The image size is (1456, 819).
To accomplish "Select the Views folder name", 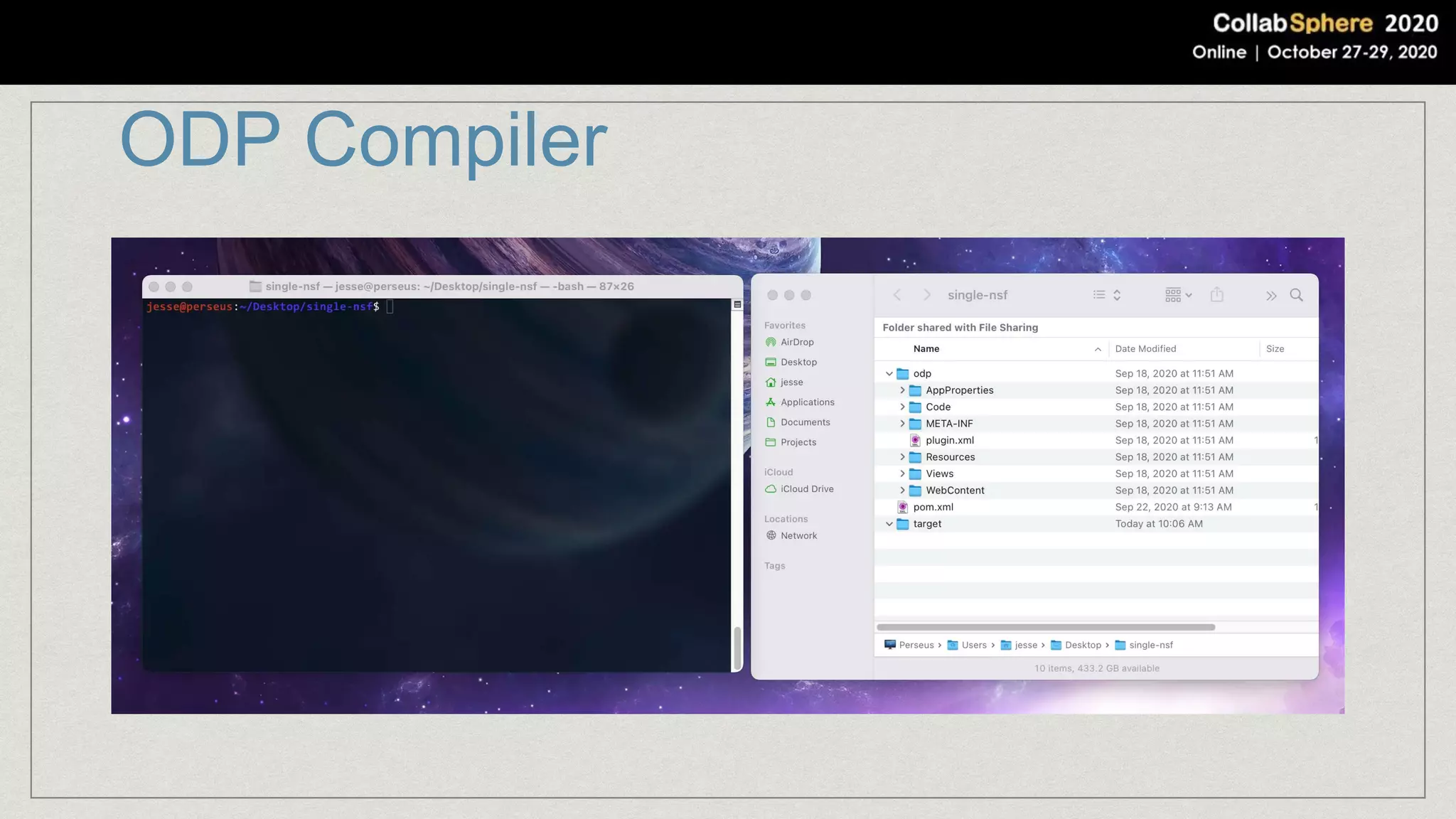I will pyautogui.click(x=939, y=473).
